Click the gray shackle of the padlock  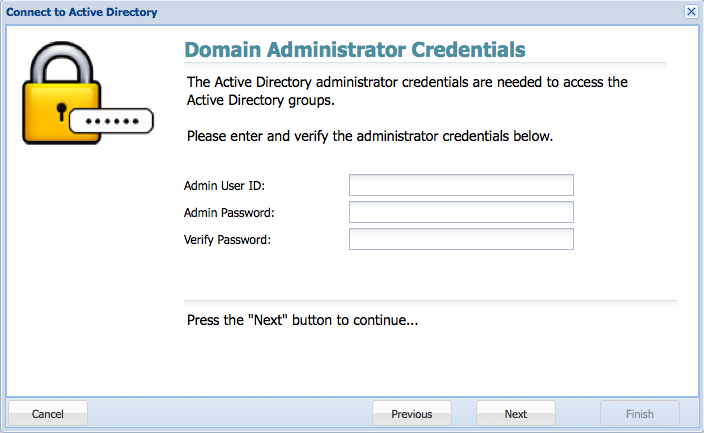62,62
